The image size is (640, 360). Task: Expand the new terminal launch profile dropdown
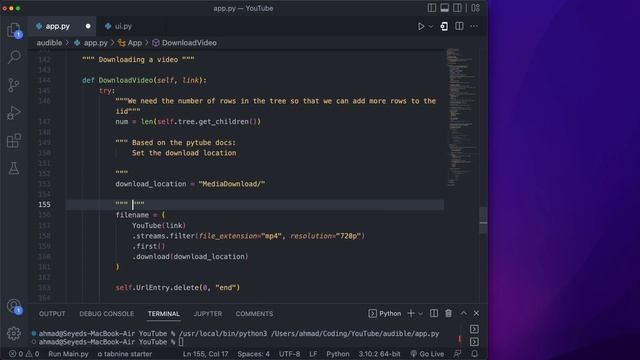click(420, 313)
